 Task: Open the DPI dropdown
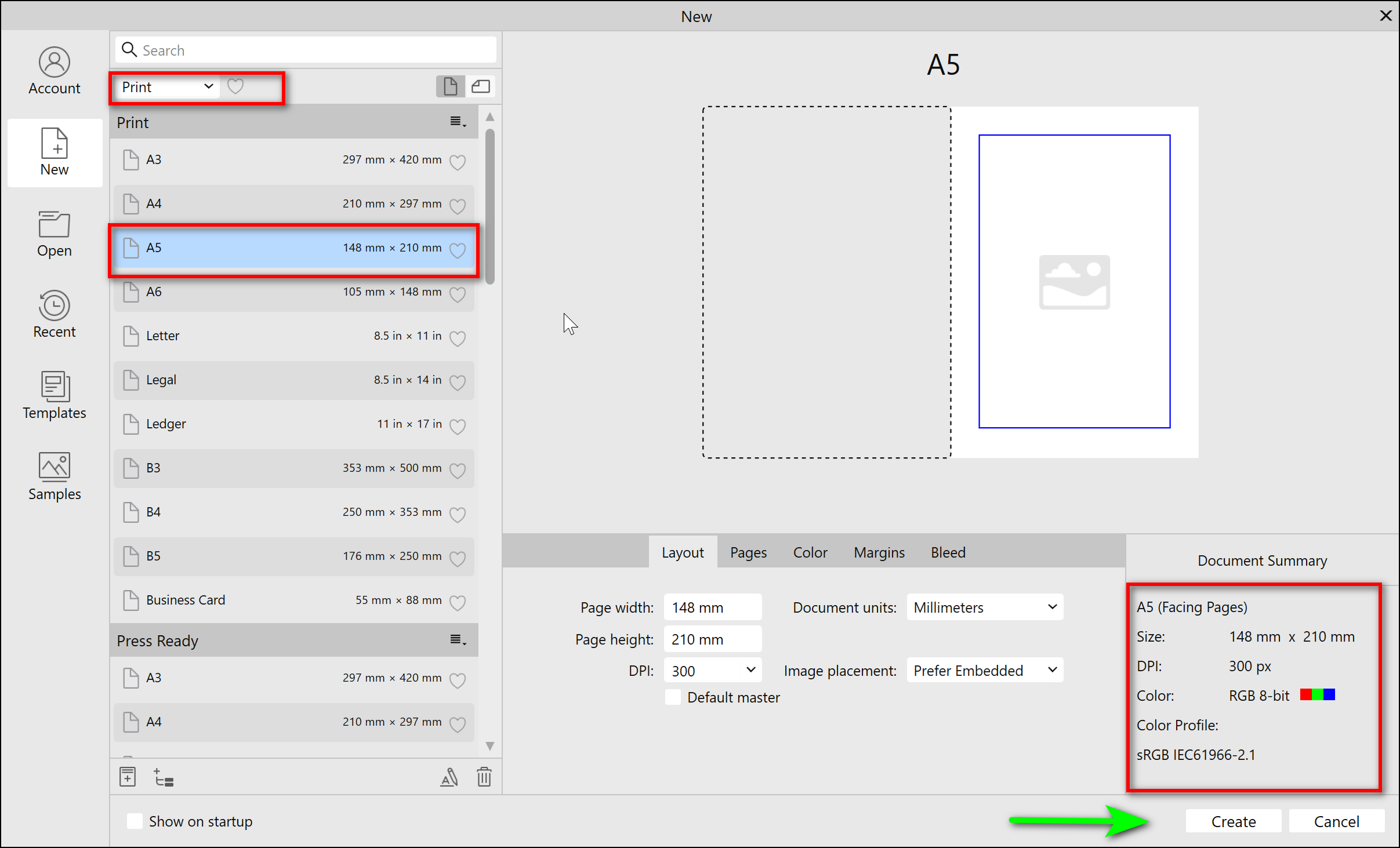coord(712,670)
